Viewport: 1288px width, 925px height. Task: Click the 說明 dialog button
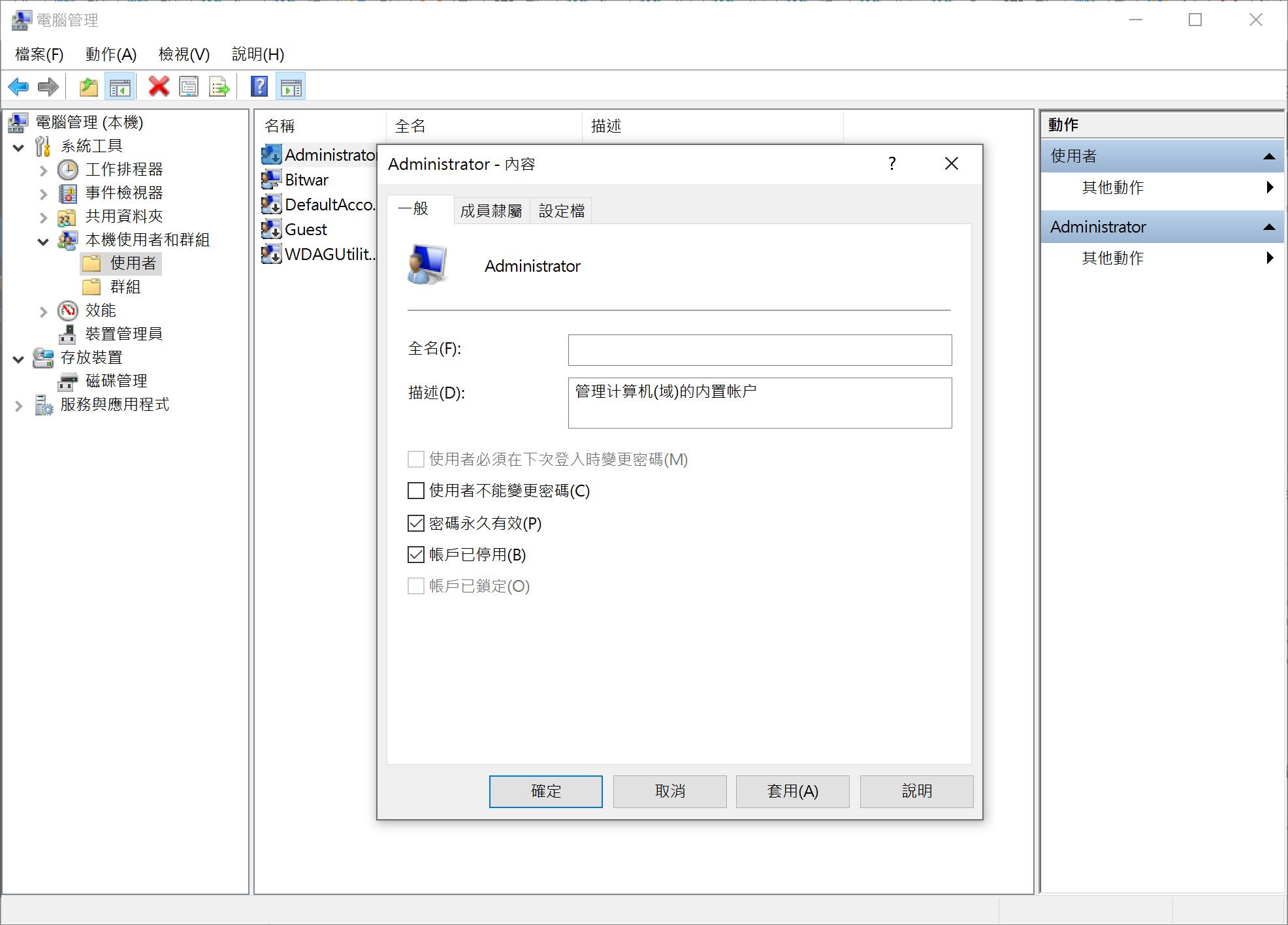[x=917, y=791]
